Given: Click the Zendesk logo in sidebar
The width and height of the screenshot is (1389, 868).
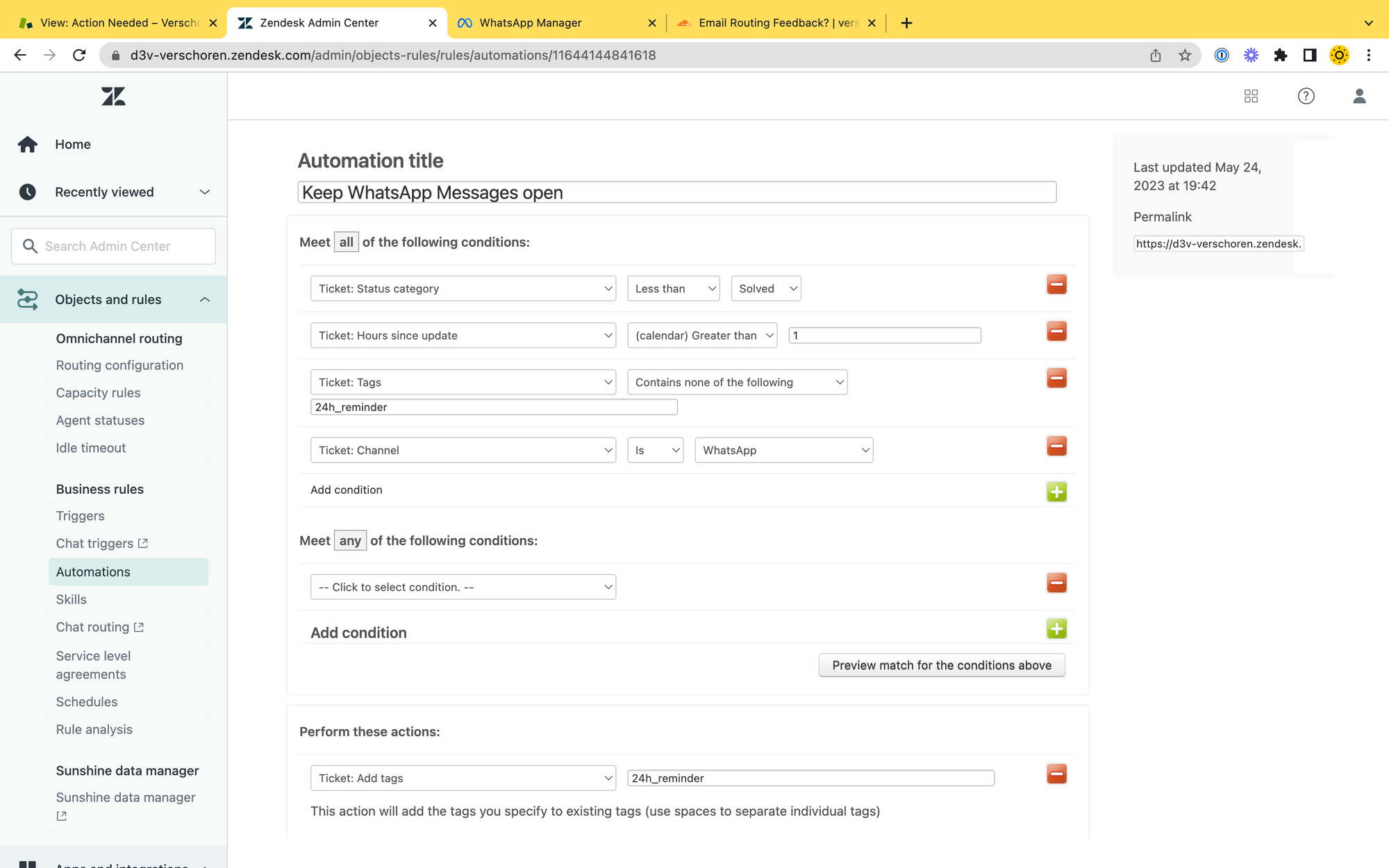Looking at the screenshot, I should [x=113, y=96].
